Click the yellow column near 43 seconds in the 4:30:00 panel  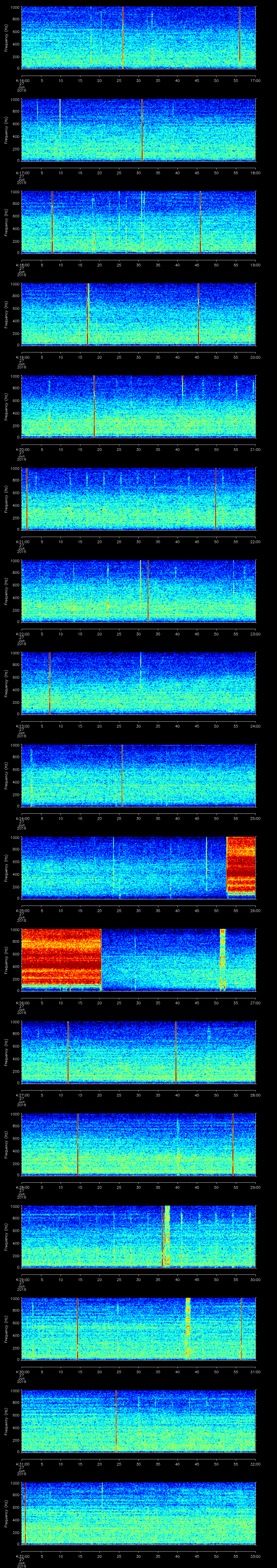point(188,1328)
